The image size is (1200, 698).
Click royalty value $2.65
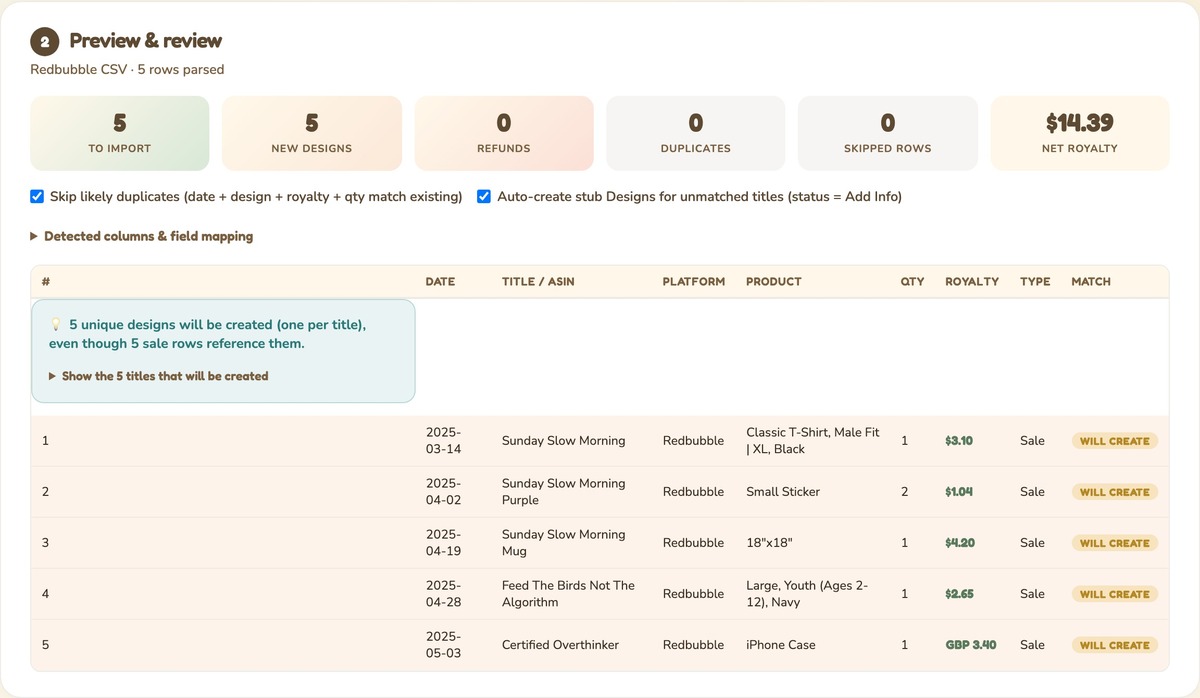click(959, 594)
